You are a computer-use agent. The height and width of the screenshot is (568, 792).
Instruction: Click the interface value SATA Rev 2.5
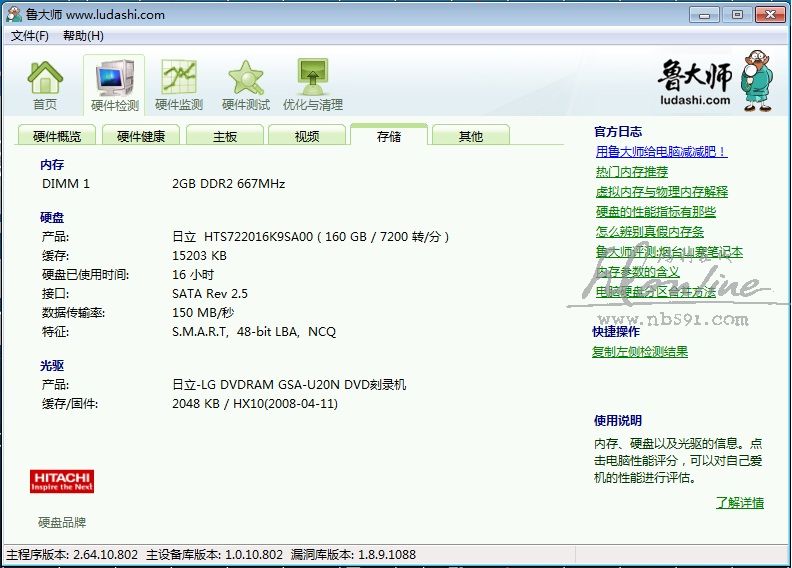210,294
